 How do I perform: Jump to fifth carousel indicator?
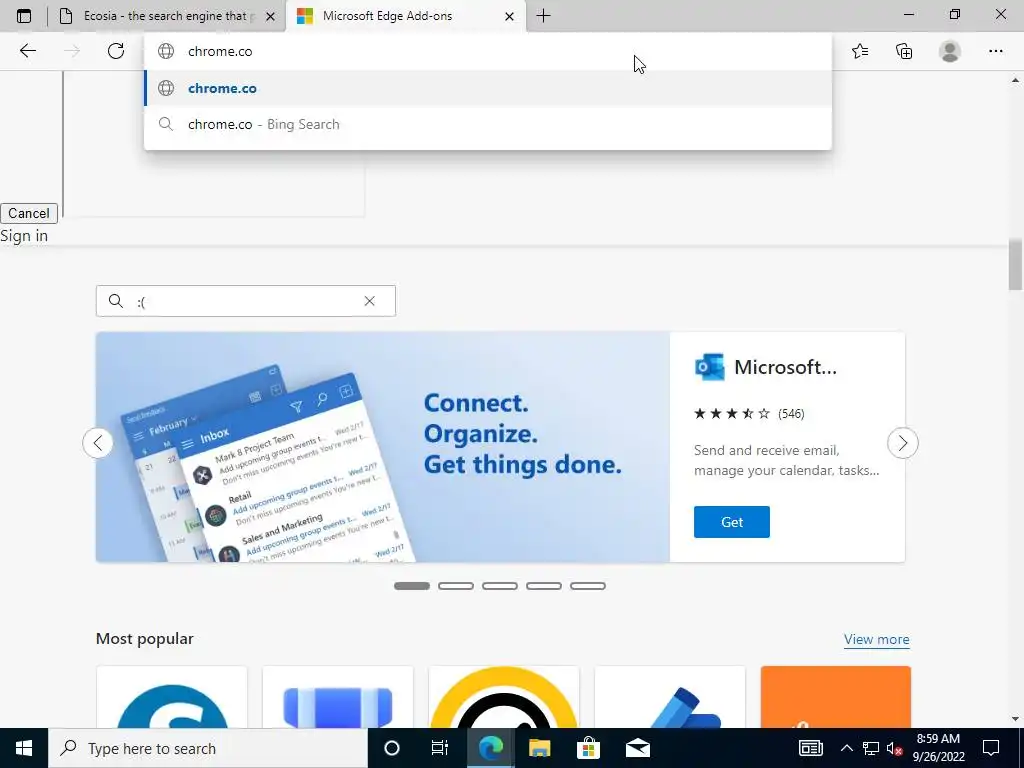(x=588, y=586)
